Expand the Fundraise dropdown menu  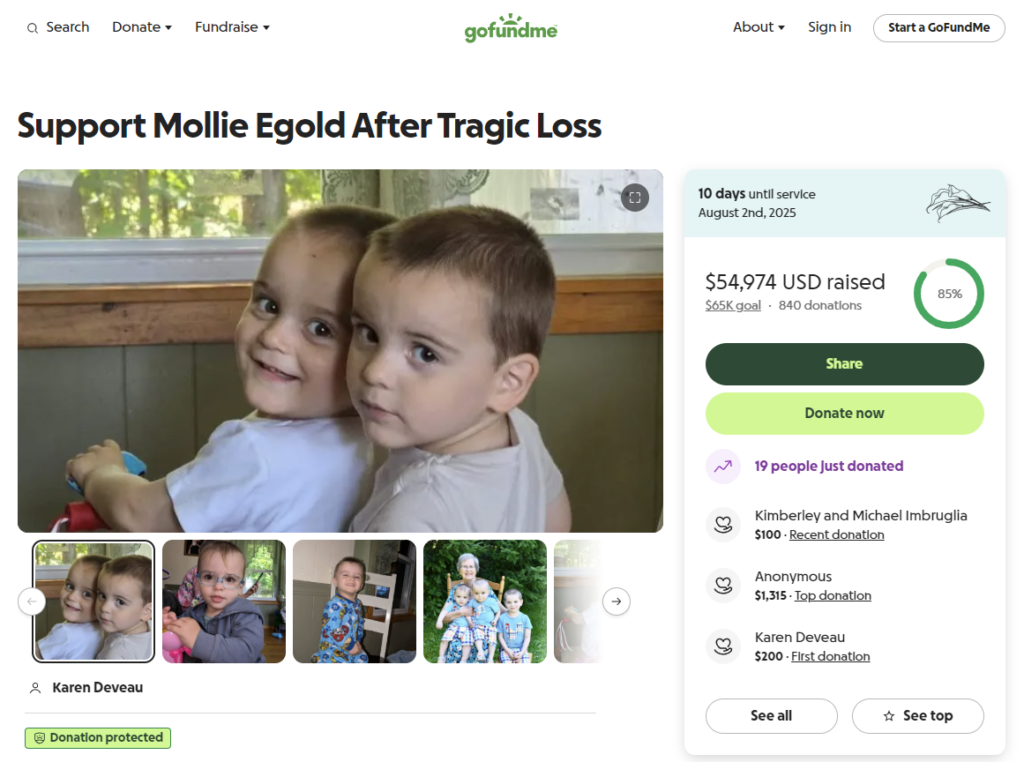(232, 27)
